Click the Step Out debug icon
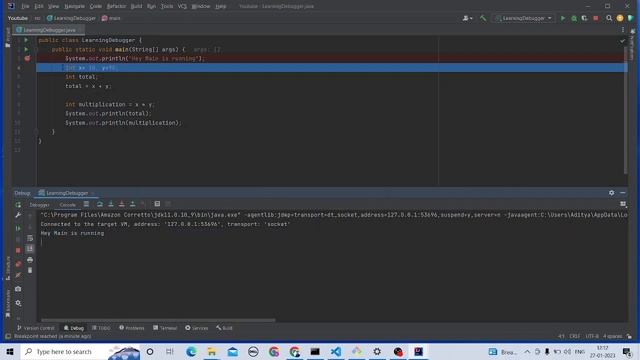 point(132,204)
